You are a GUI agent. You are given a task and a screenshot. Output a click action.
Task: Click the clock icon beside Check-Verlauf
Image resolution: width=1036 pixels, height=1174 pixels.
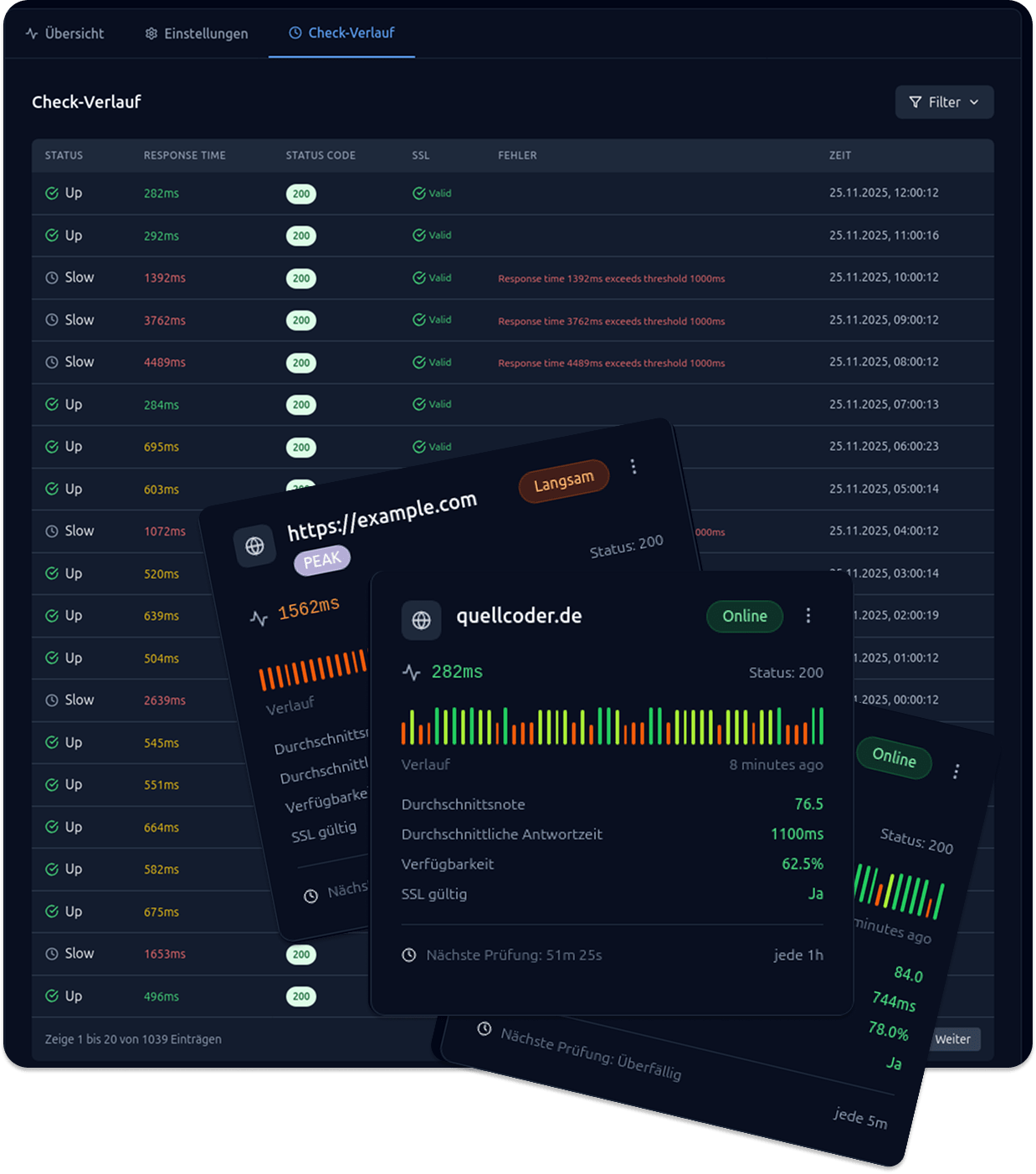(x=295, y=33)
